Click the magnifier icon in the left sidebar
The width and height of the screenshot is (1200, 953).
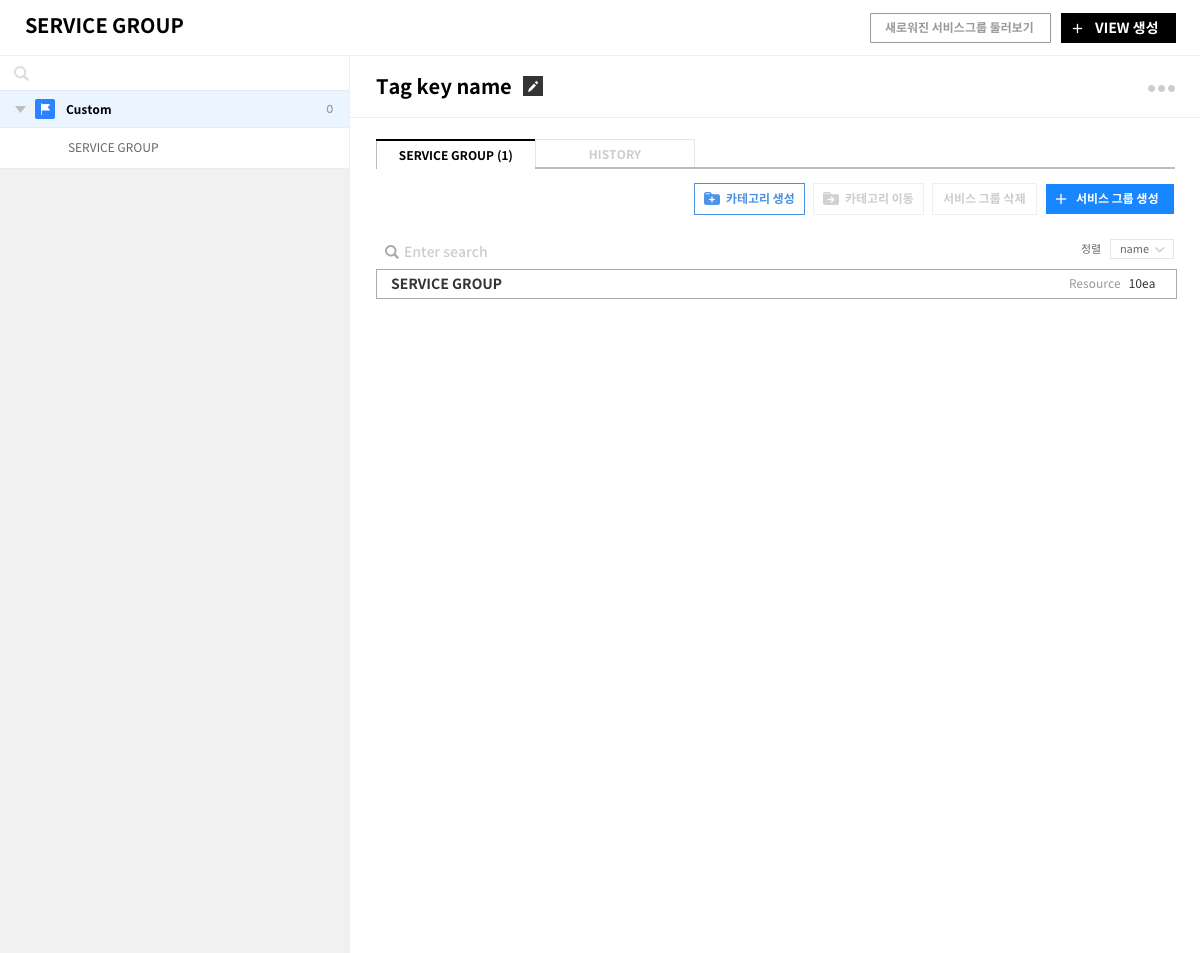(x=21, y=73)
